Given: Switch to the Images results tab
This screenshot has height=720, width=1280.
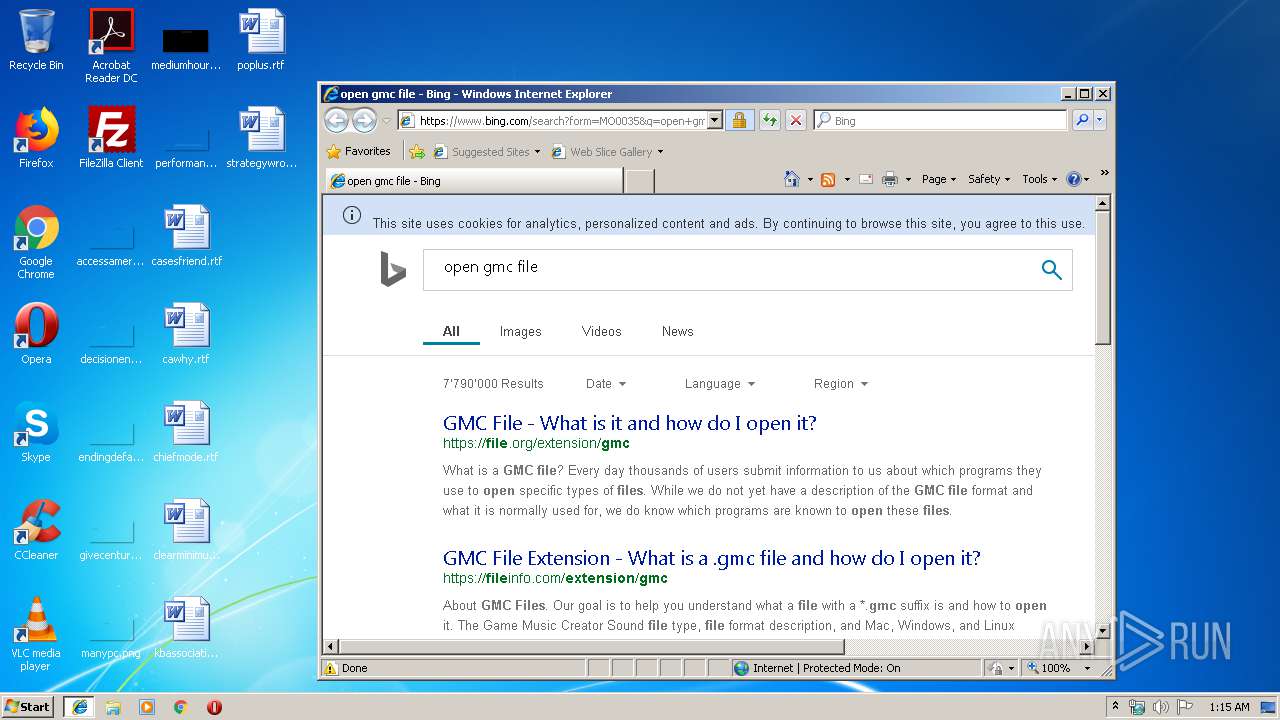Looking at the screenshot, I should point(520,331).
